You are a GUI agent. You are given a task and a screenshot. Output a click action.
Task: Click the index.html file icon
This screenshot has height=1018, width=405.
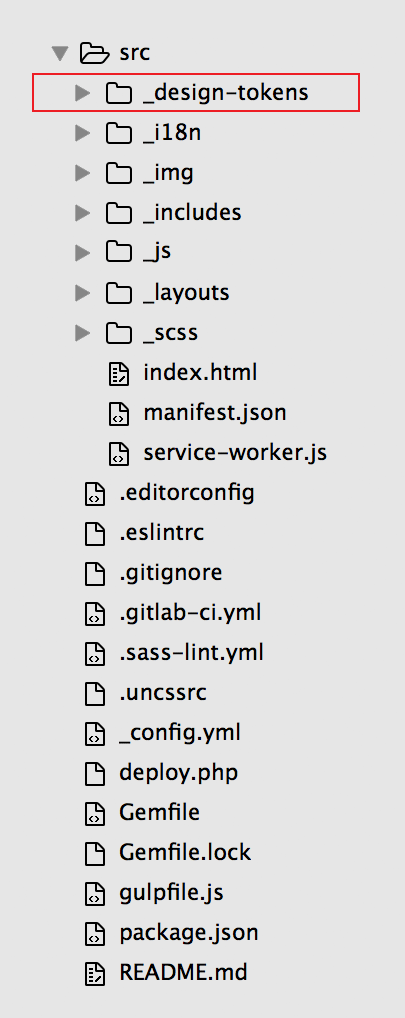tap(118, 374)
